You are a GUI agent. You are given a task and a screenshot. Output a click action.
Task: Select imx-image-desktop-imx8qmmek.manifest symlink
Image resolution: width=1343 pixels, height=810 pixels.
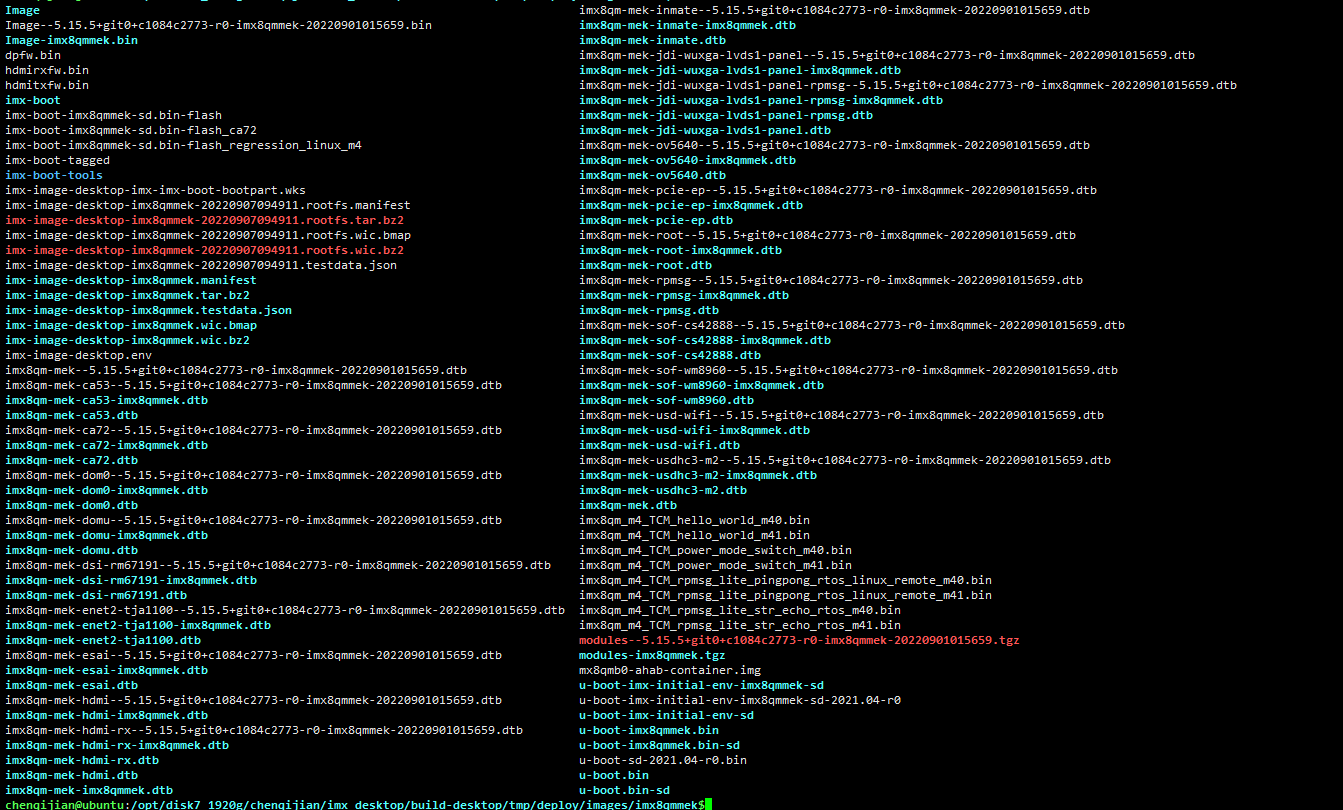[131, 280]
